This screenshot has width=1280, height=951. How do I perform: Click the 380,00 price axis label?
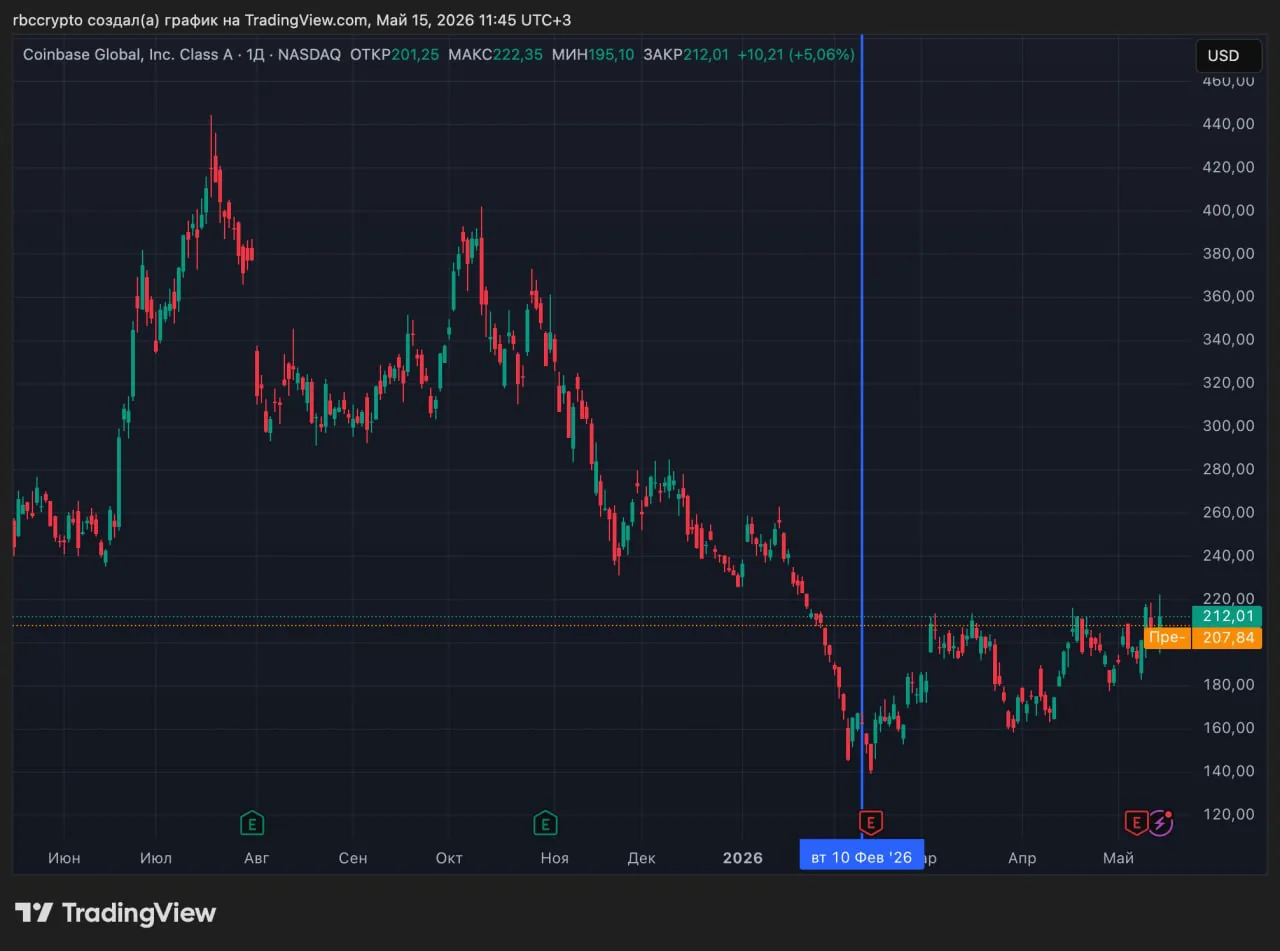click(x=1228, y=253)
